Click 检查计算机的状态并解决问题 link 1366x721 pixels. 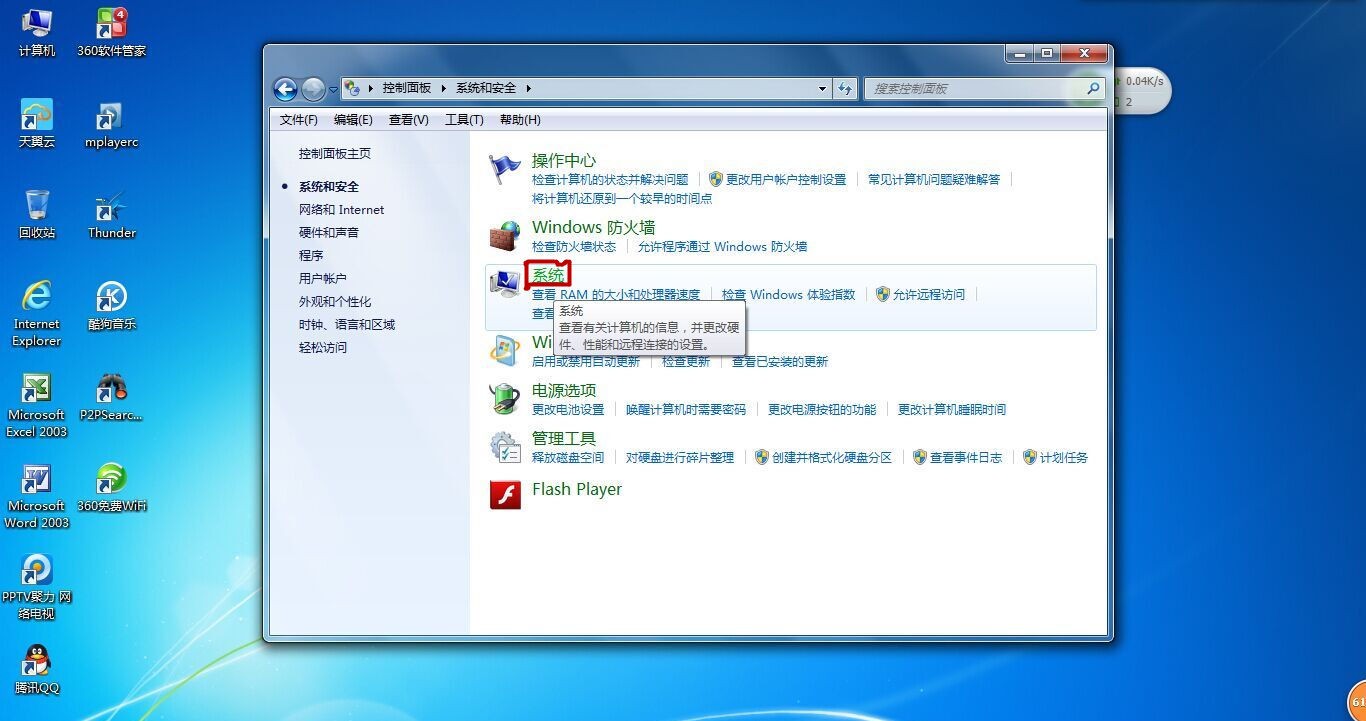pyautogui.click(x=610, y=180)
